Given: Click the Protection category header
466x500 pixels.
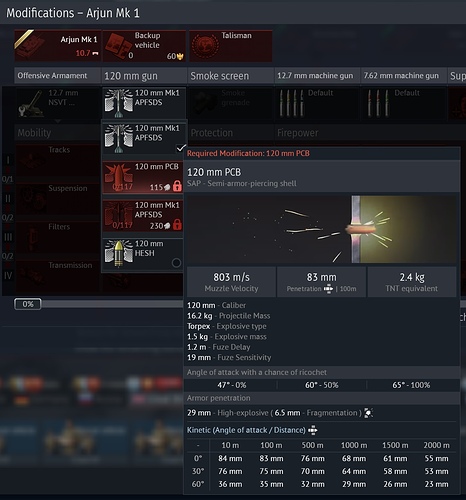Looking at the screenshot, I should coord(212,133).
